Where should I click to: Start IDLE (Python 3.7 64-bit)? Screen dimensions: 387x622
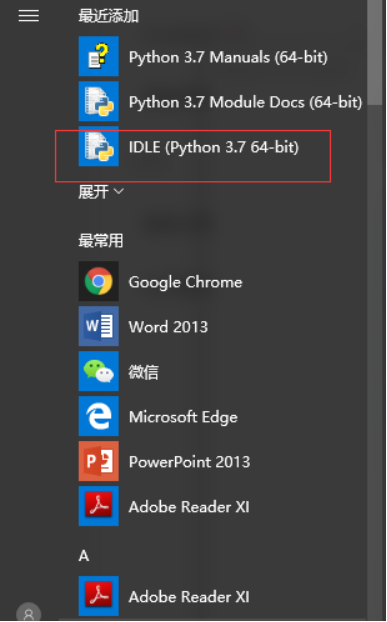pos(189,147)
